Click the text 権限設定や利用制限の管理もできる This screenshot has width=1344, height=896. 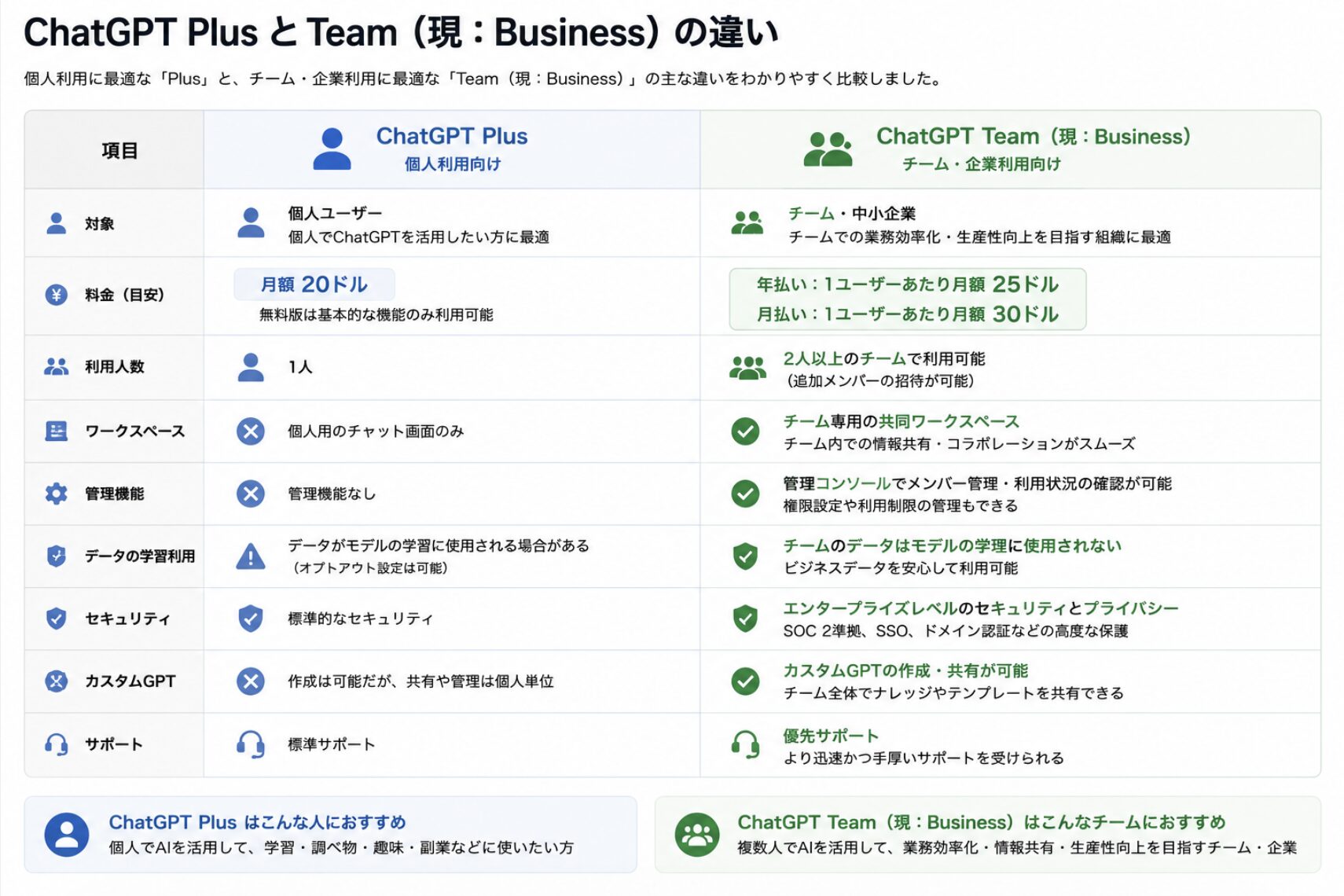(901, 505)
